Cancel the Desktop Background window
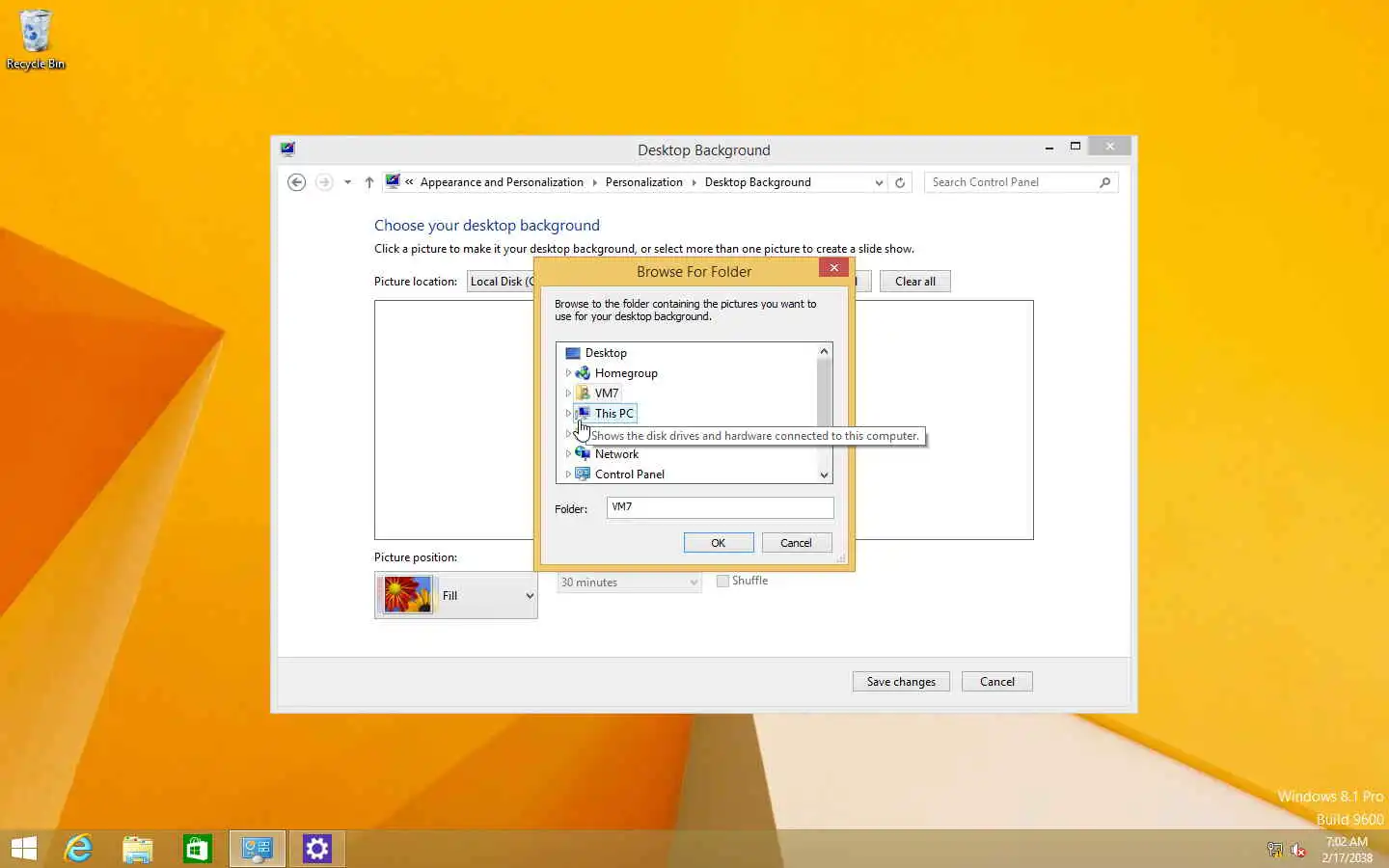The width and height of the screenshot is (1389, 868). (x=997, y=682)
